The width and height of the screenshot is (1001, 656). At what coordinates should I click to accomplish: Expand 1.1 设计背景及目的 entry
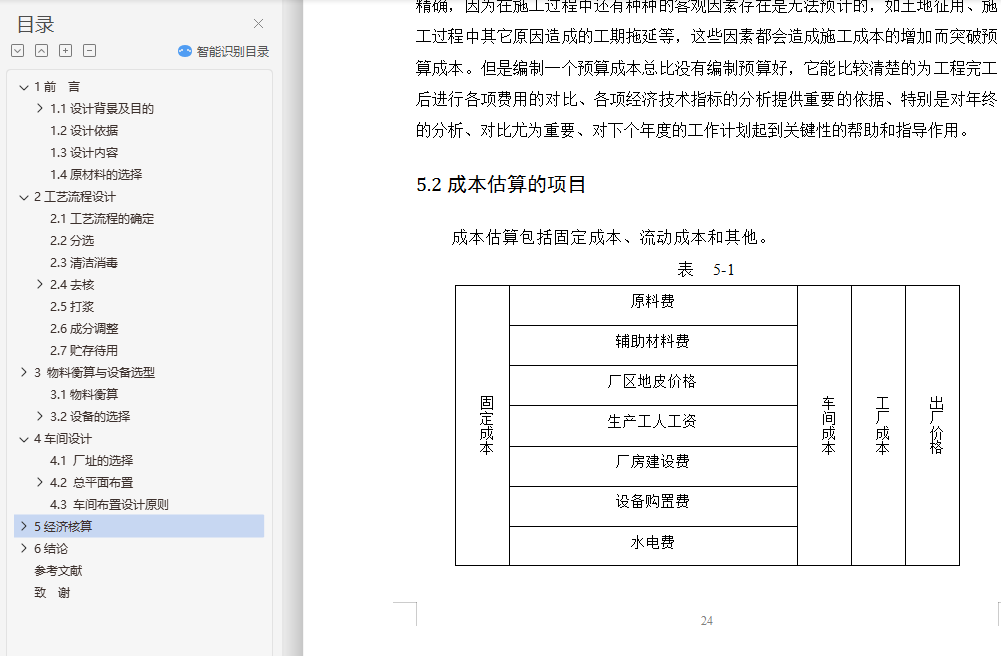pyautogui.click(x=40, y=108)
